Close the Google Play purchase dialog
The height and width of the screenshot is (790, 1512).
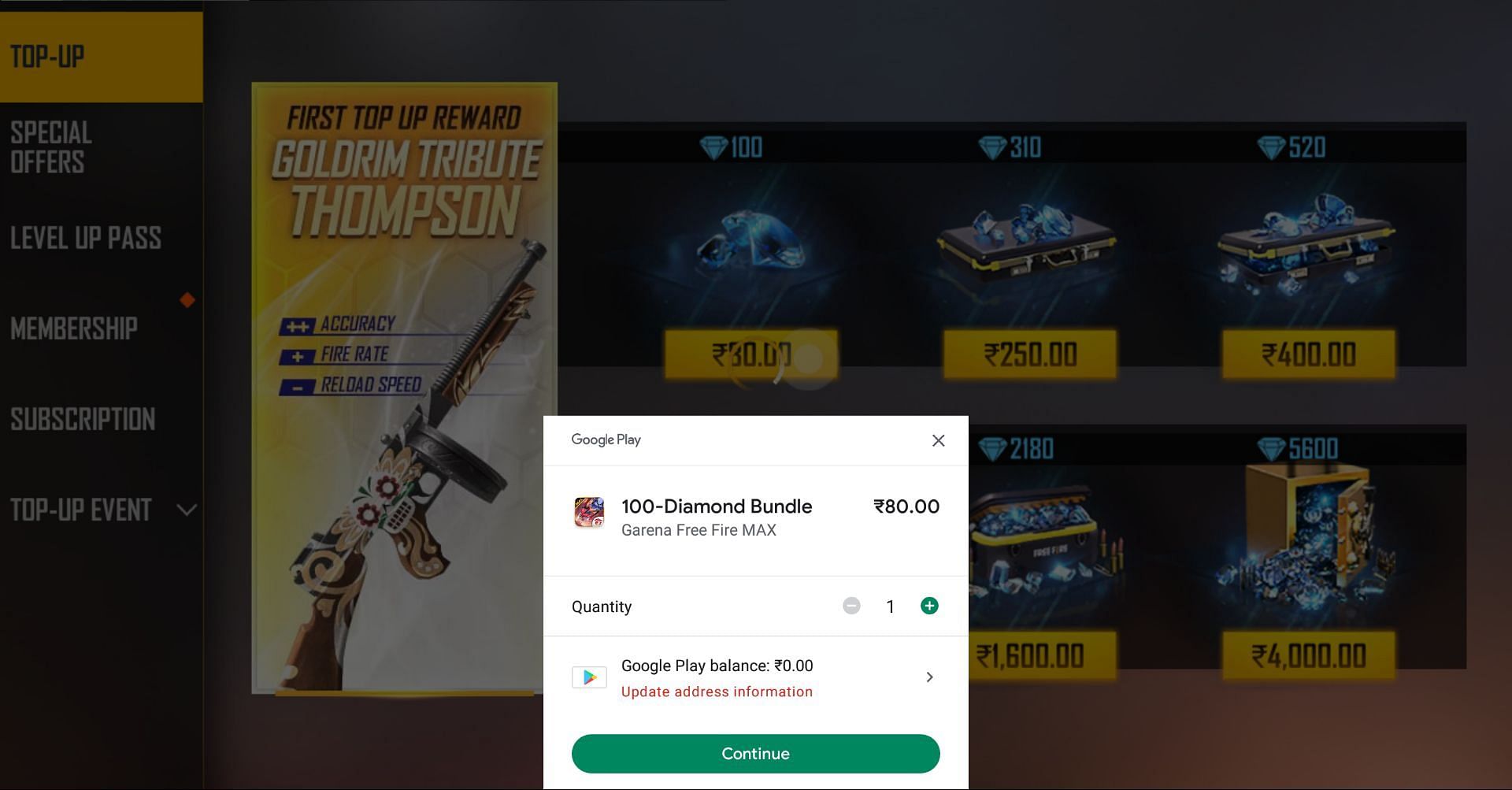(x=938, y=440)
